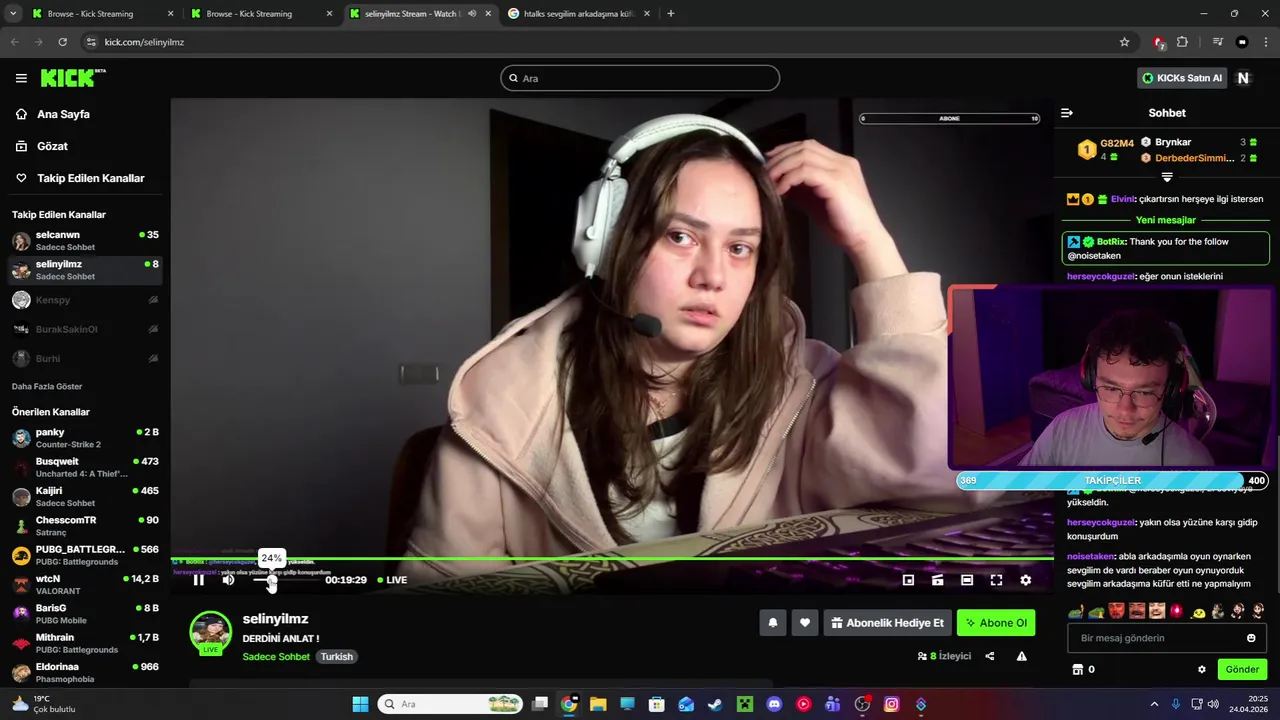Open Discord from taskbar
Image resolution: width=1280 pixels, height=720 pixels.
point(773,704)
